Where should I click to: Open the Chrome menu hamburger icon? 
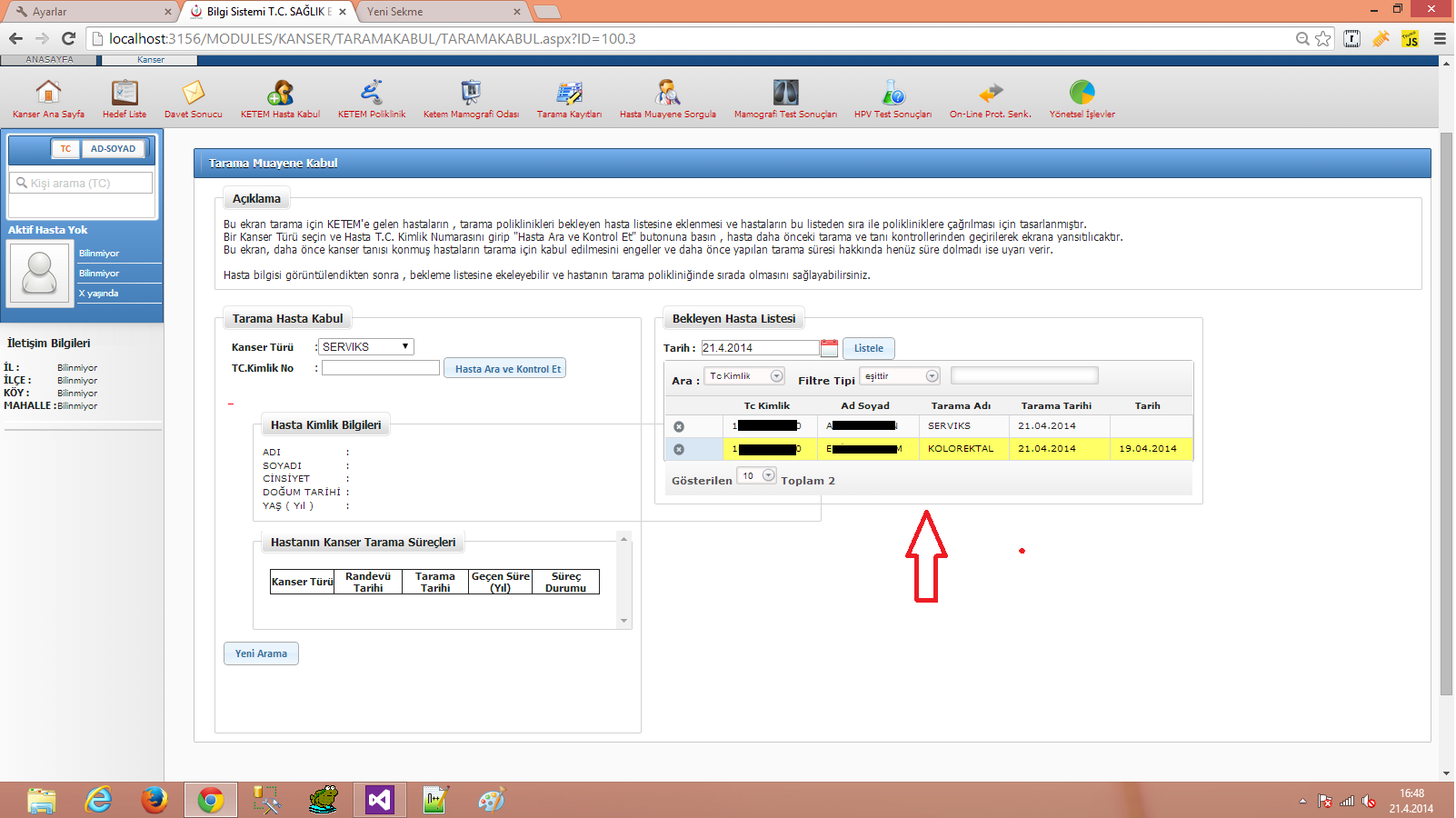(x=1440, y=38)
